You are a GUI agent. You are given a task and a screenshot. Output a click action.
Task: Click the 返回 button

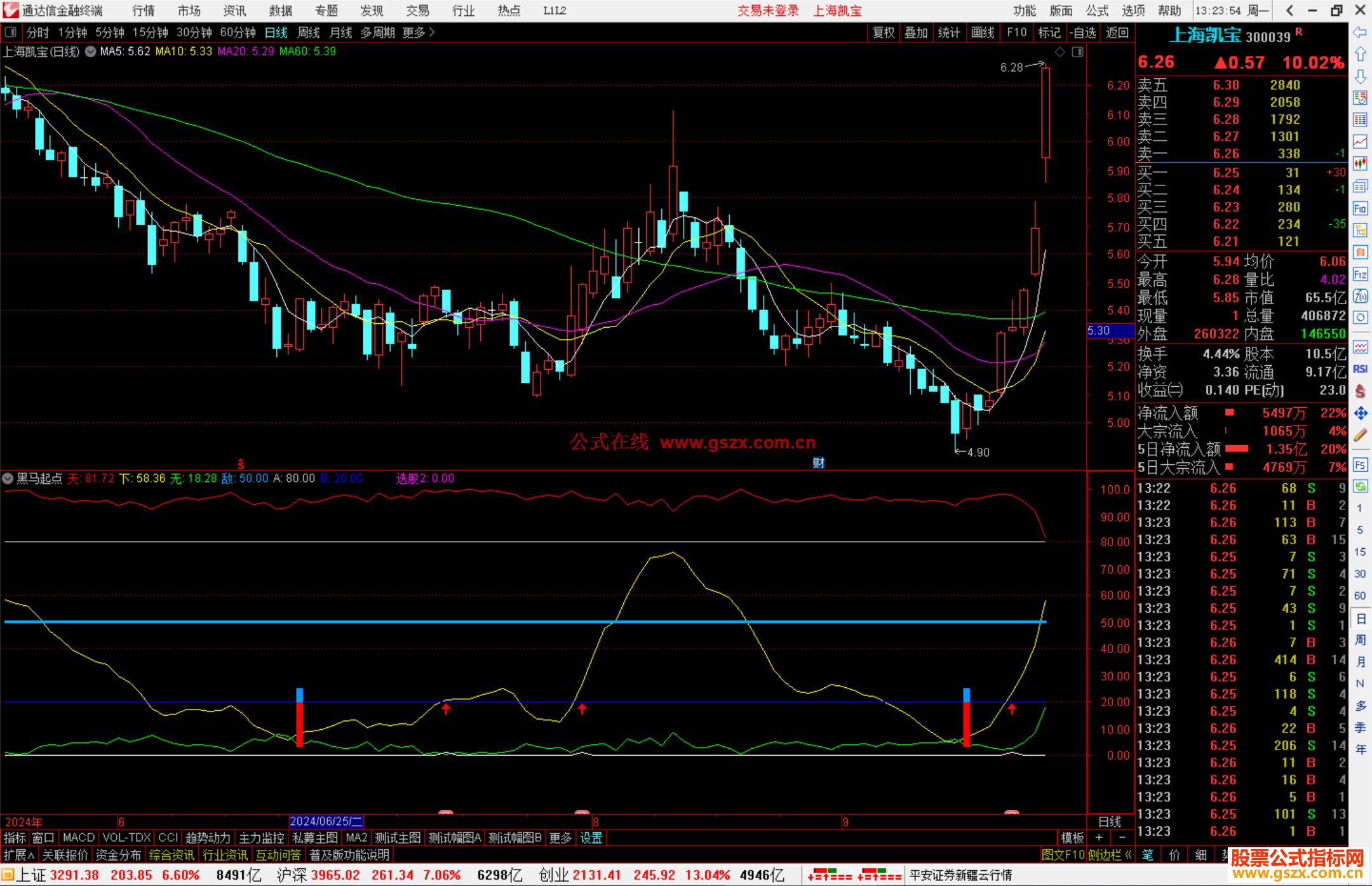[x=1117, y=32]
